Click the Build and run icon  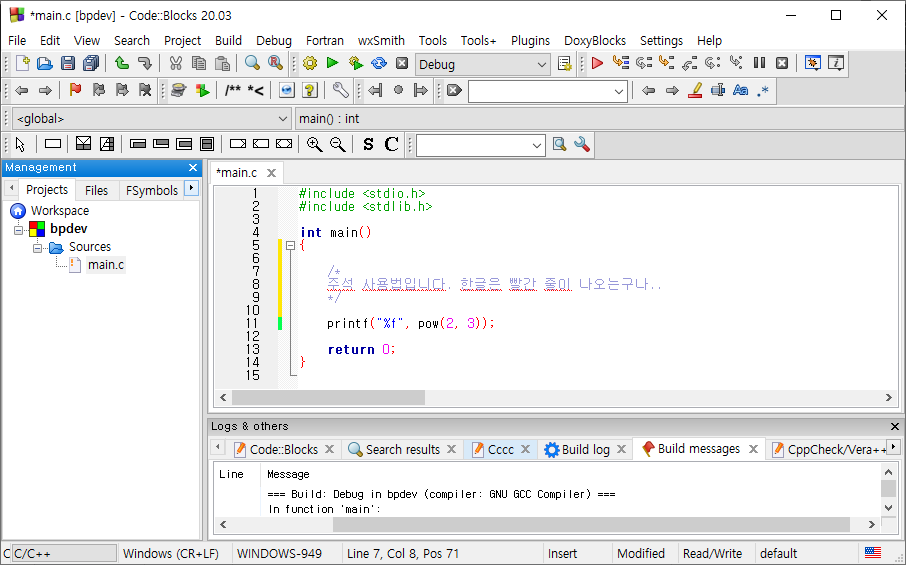point(355,63)
